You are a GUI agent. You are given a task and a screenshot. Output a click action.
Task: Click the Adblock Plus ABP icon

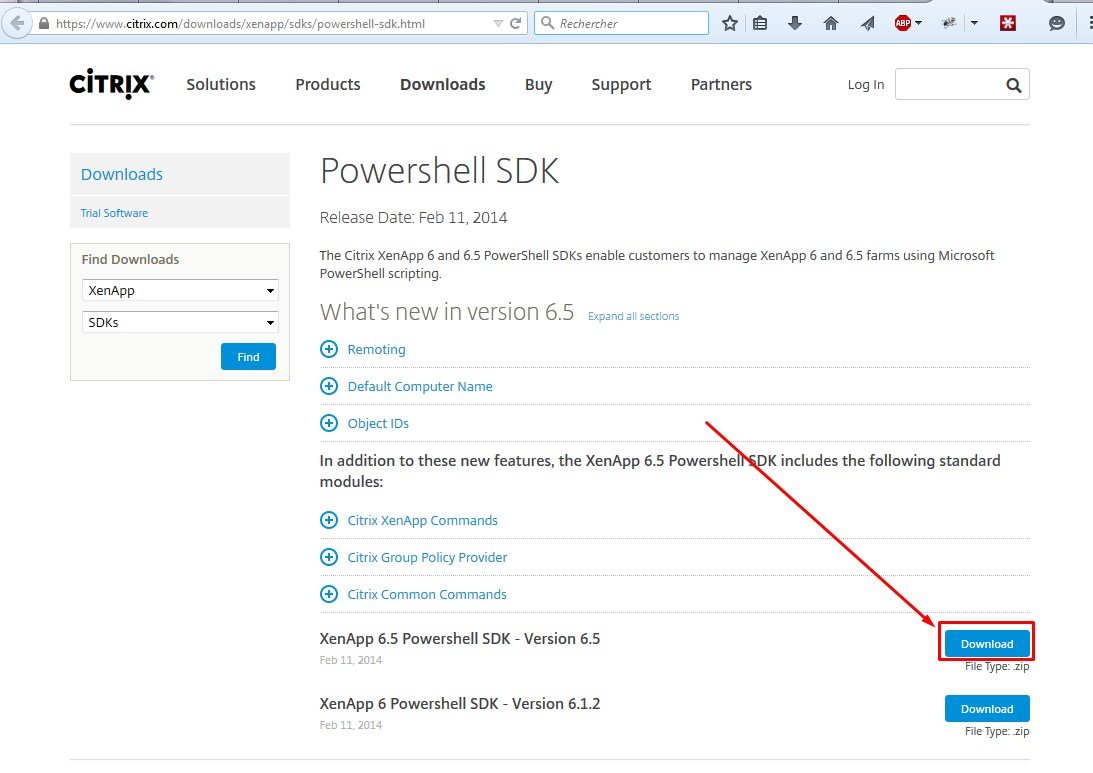click(903, 23)
